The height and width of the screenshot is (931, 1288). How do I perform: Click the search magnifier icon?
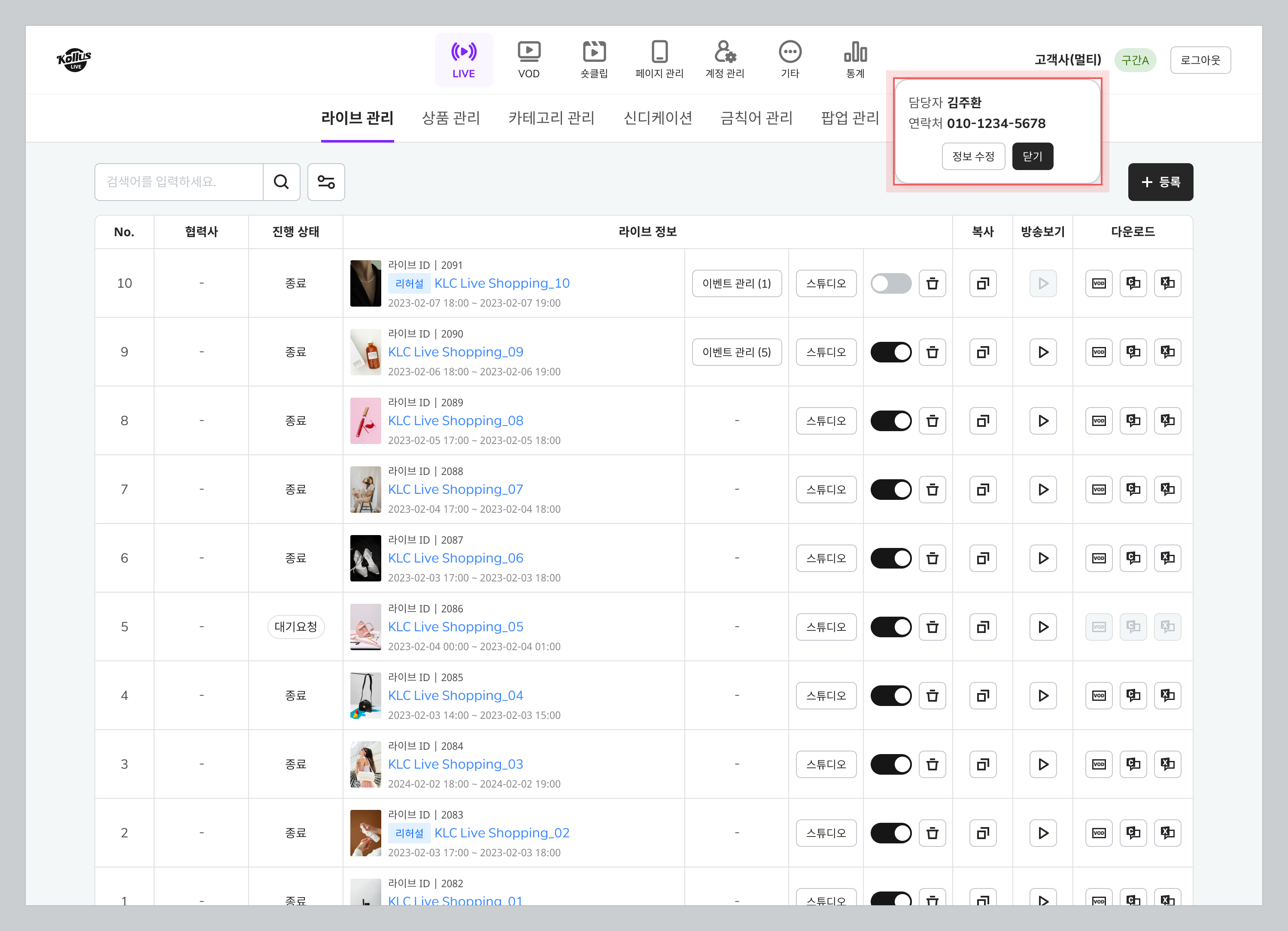[281, 182]
